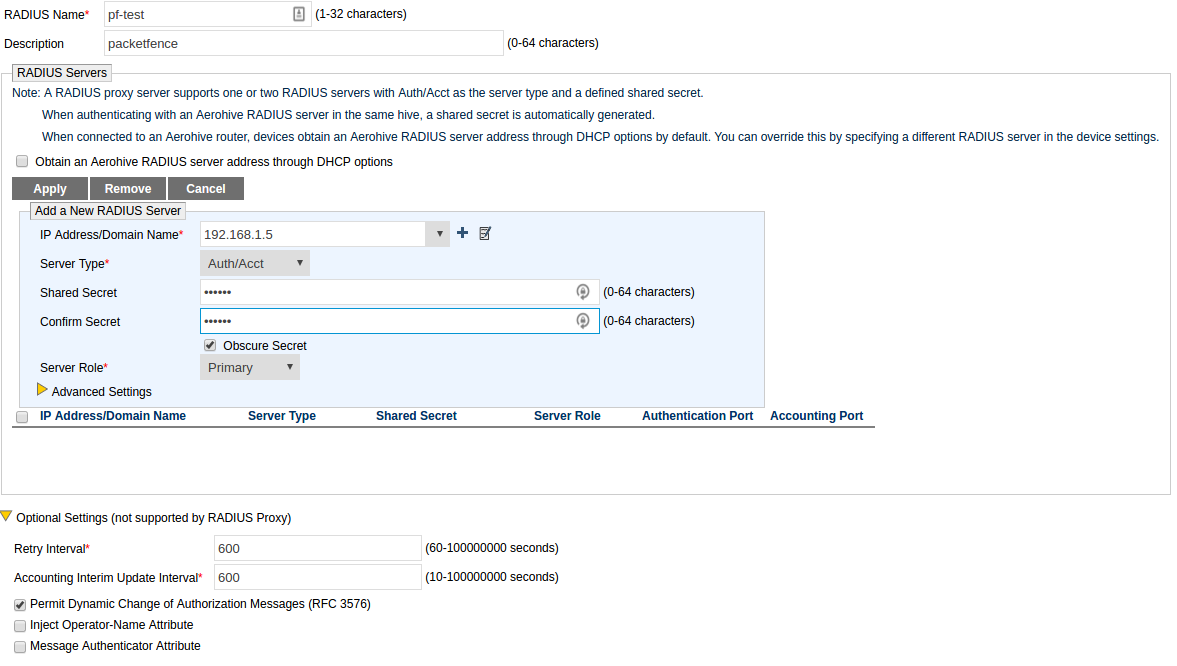Toggle the Obscure Secret checkbox

[210, 345]
